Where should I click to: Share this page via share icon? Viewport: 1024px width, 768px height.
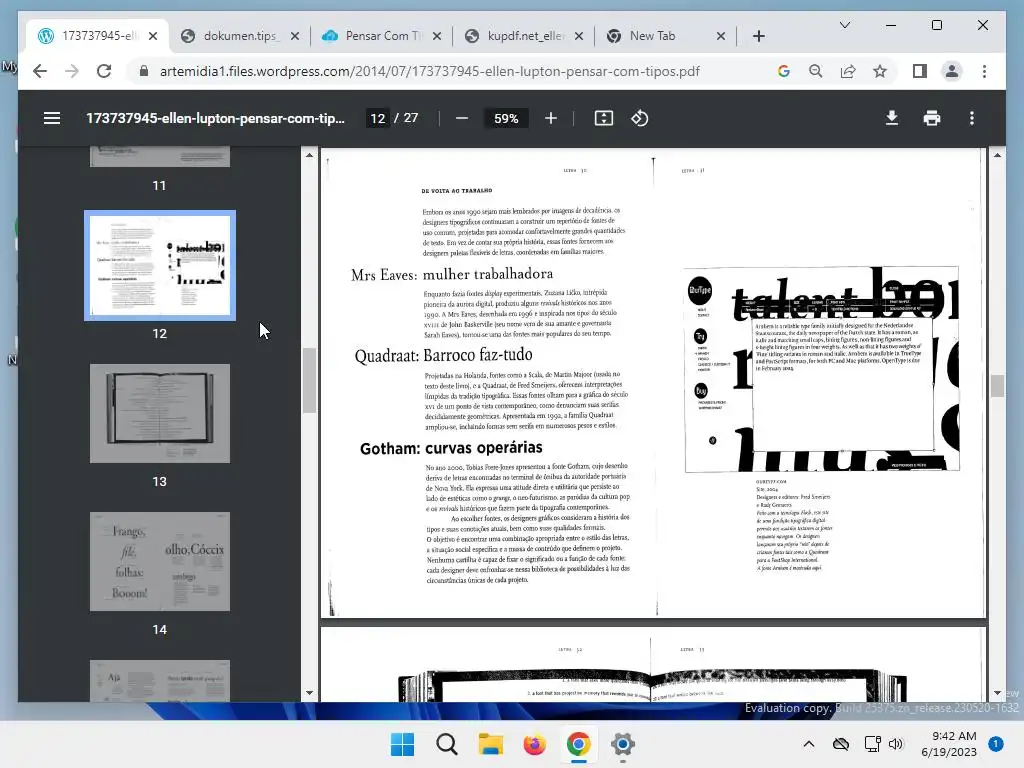[848, 71]
